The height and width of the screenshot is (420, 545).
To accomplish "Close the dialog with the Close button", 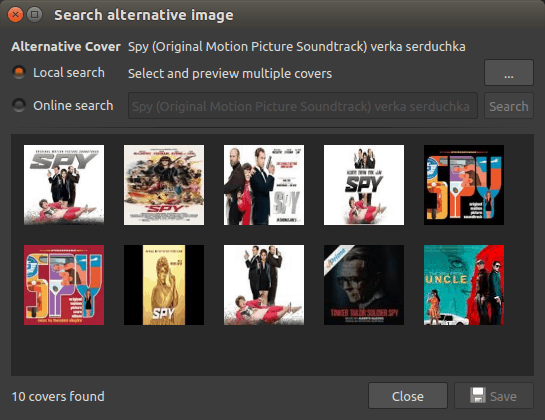I will pyautogui.click(x=408, y=396).
